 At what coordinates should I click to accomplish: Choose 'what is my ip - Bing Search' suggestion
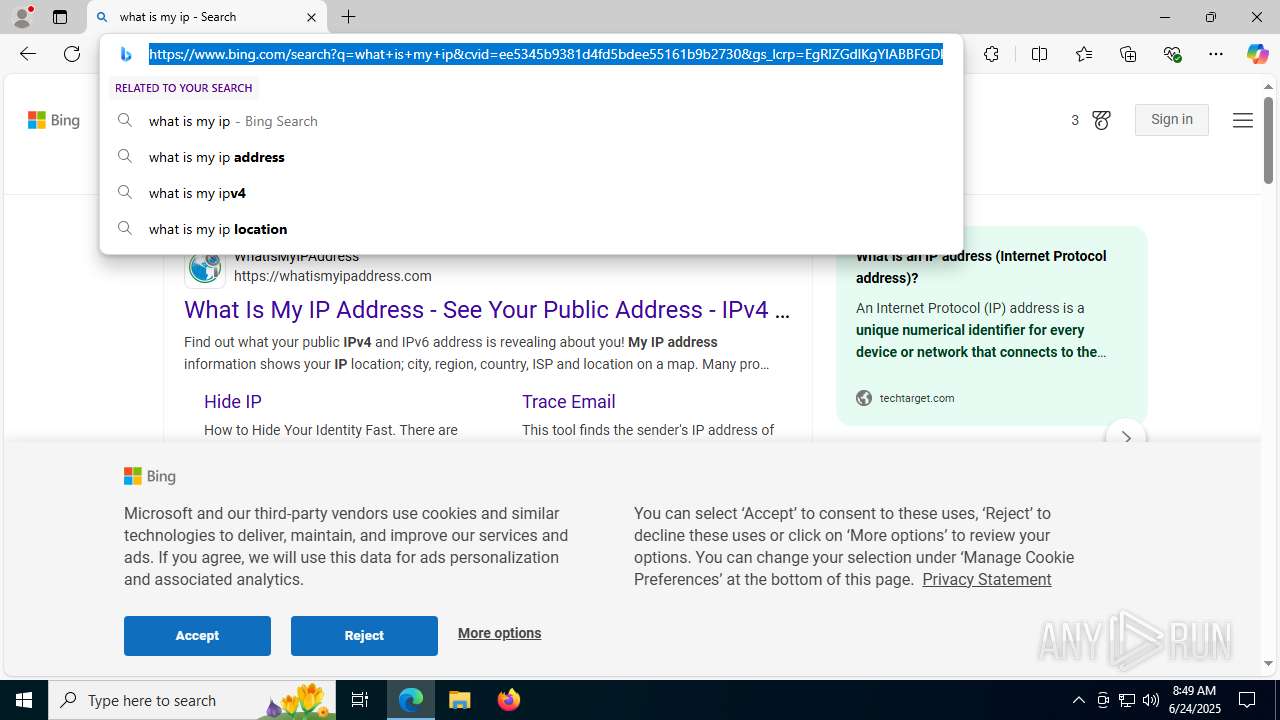point(531,121)
